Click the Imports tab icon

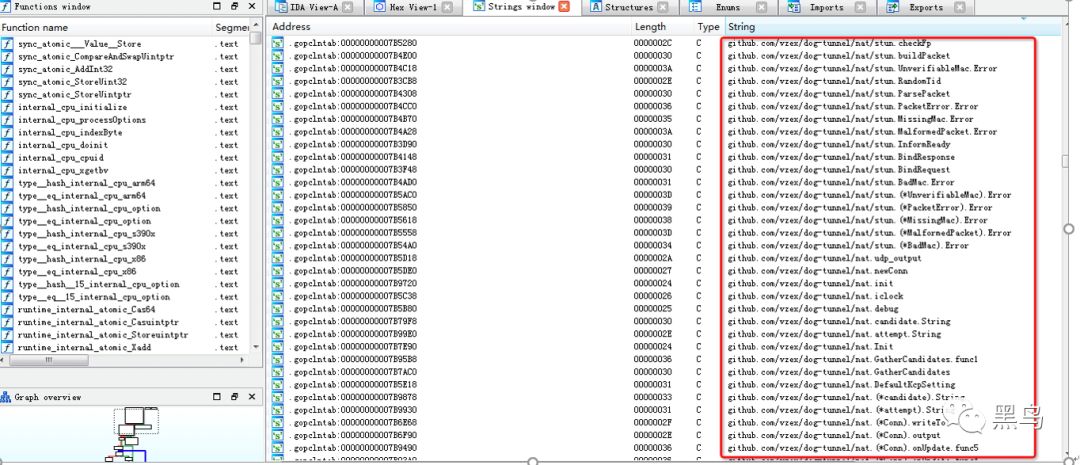coord(794,7)
